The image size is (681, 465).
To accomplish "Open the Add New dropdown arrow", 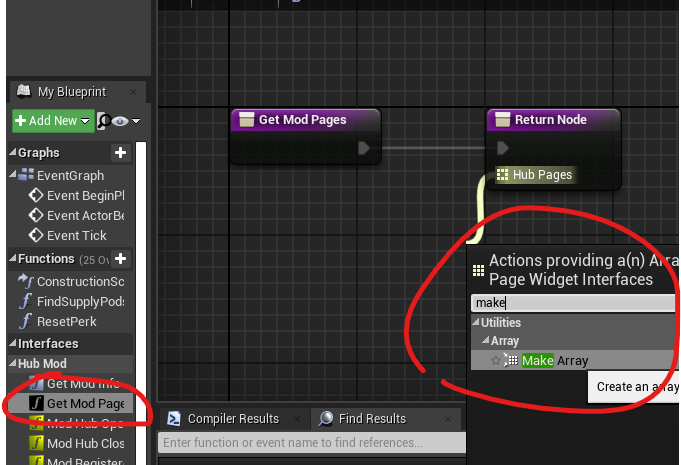I will pos(85,121).
